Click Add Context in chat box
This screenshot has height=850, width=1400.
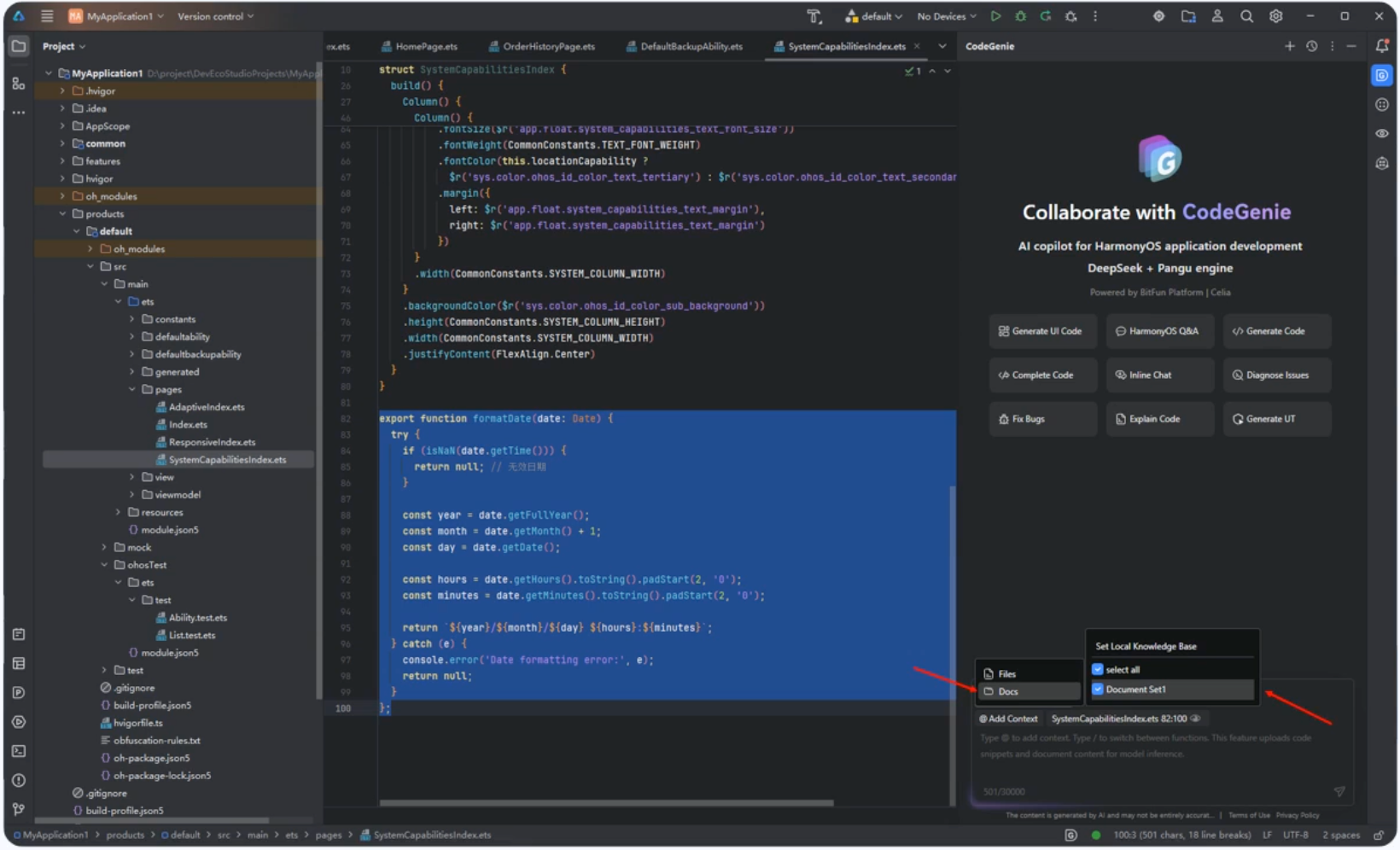(1008, 719)
